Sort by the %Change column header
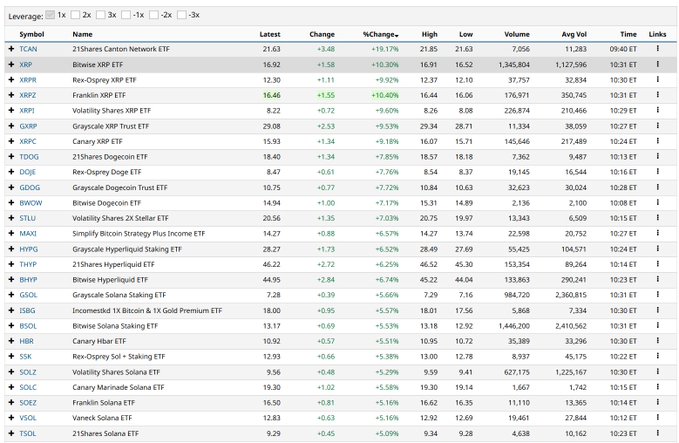The width and height of the screenshot is (679, 443). [381, 34]
